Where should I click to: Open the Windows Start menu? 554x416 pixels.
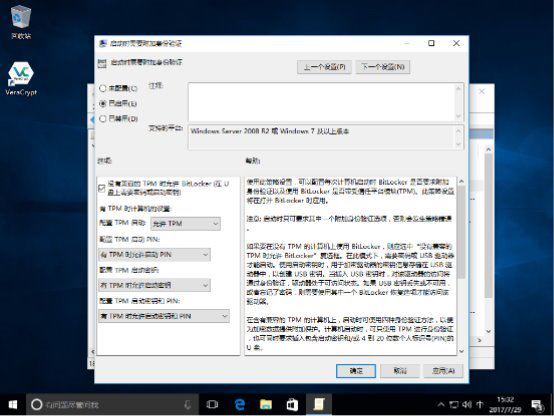(13, 404)
